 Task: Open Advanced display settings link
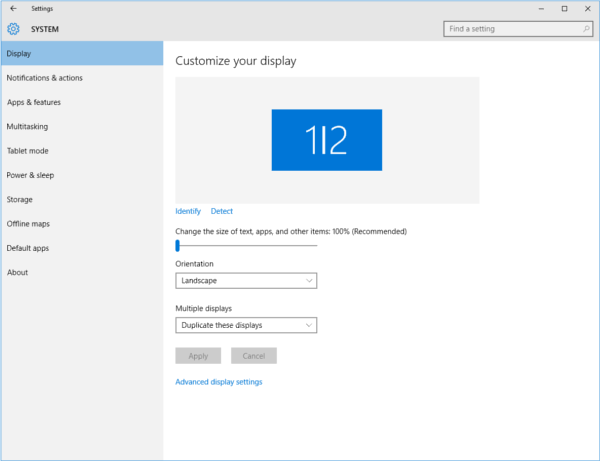(x=219, y=382)
